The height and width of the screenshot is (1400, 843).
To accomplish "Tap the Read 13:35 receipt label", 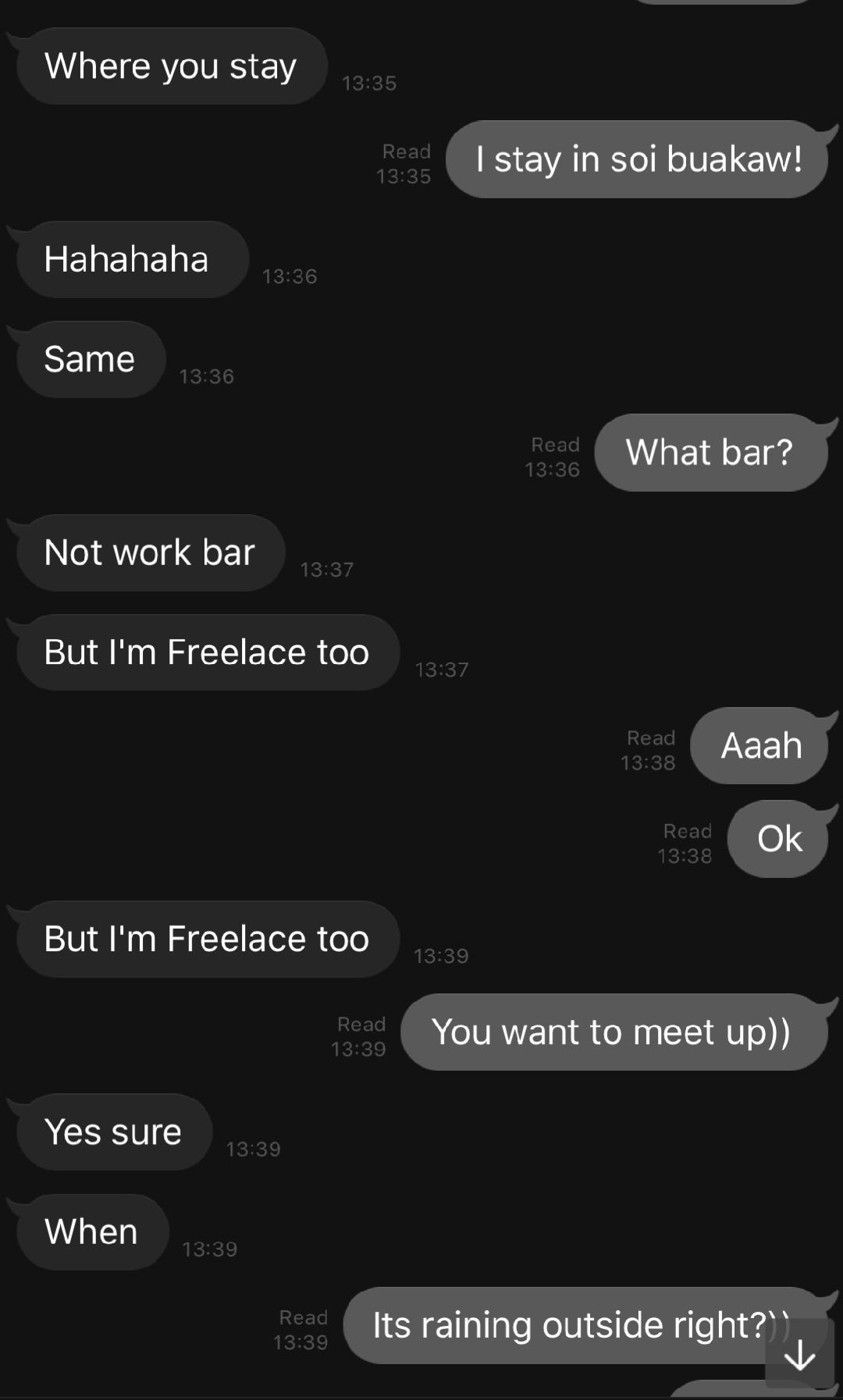I will coord(404,164).
